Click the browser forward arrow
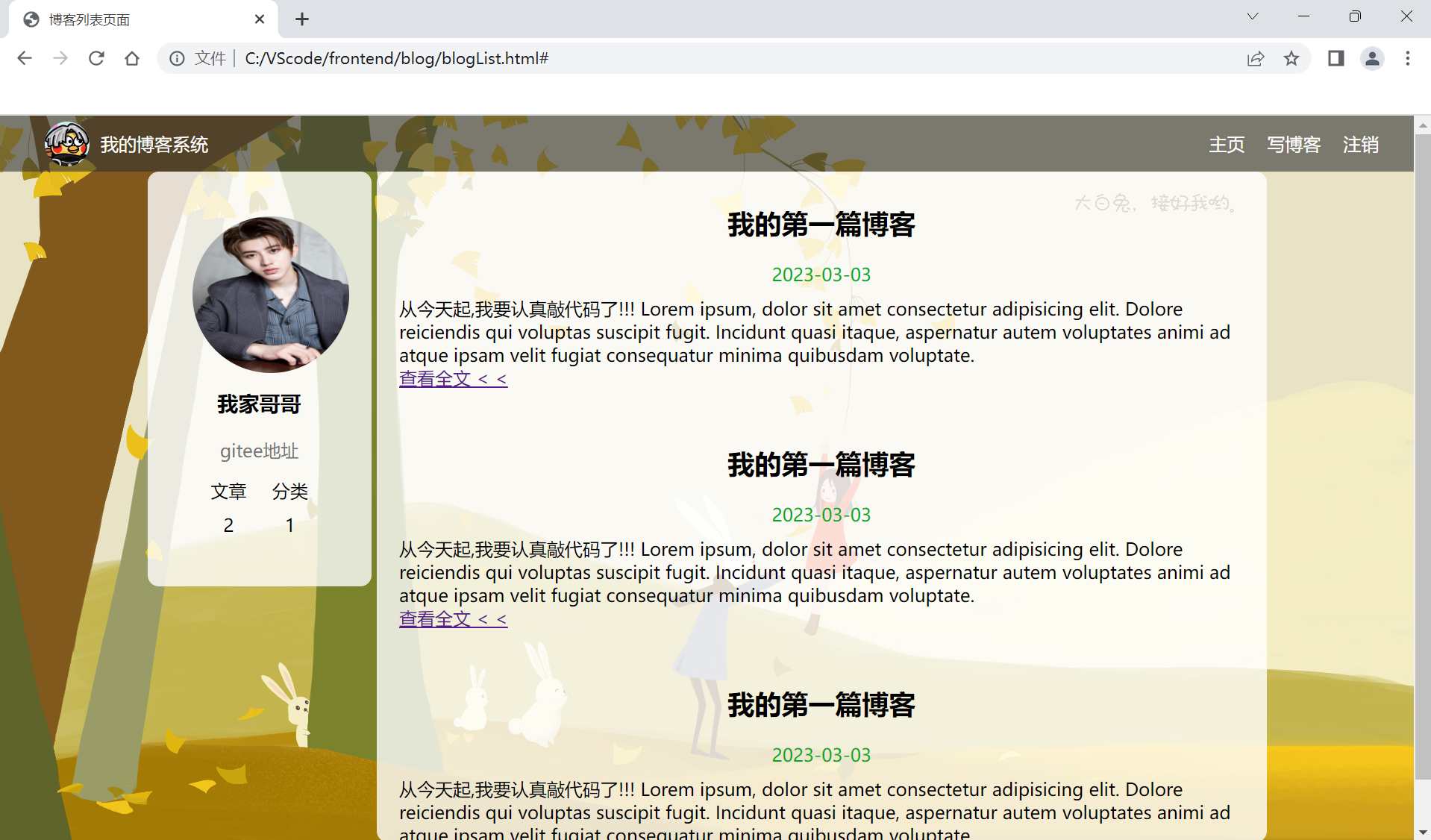 60,58
